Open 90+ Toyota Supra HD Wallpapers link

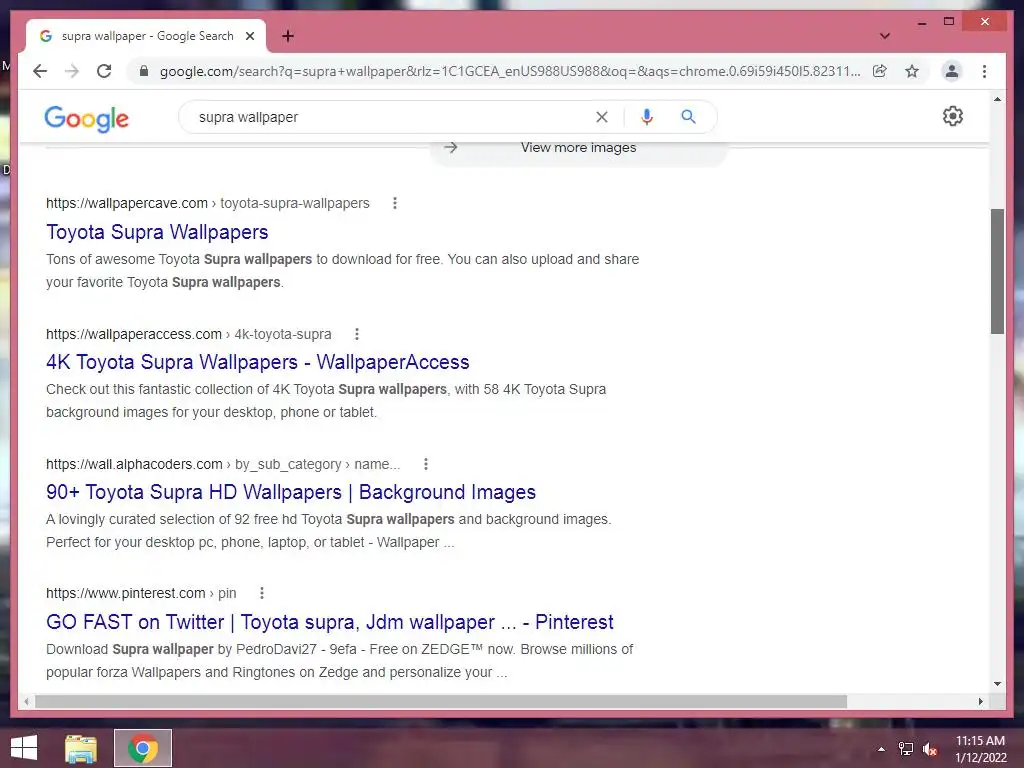[291, 492]
